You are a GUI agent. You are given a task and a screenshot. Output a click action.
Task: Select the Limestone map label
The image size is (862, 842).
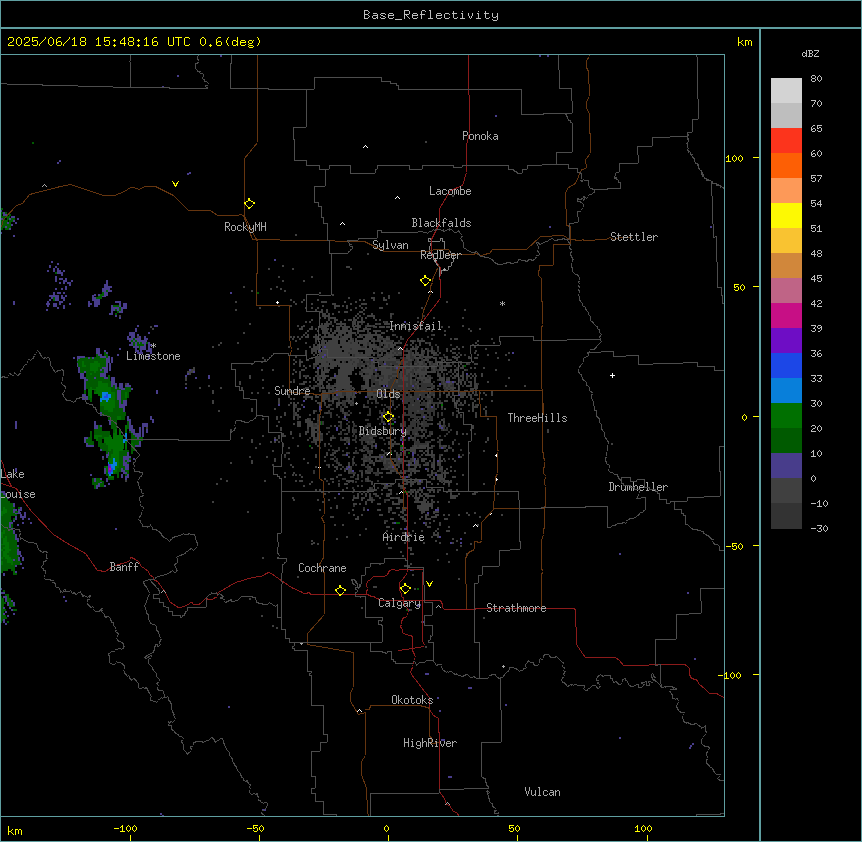tap(153, 356)
